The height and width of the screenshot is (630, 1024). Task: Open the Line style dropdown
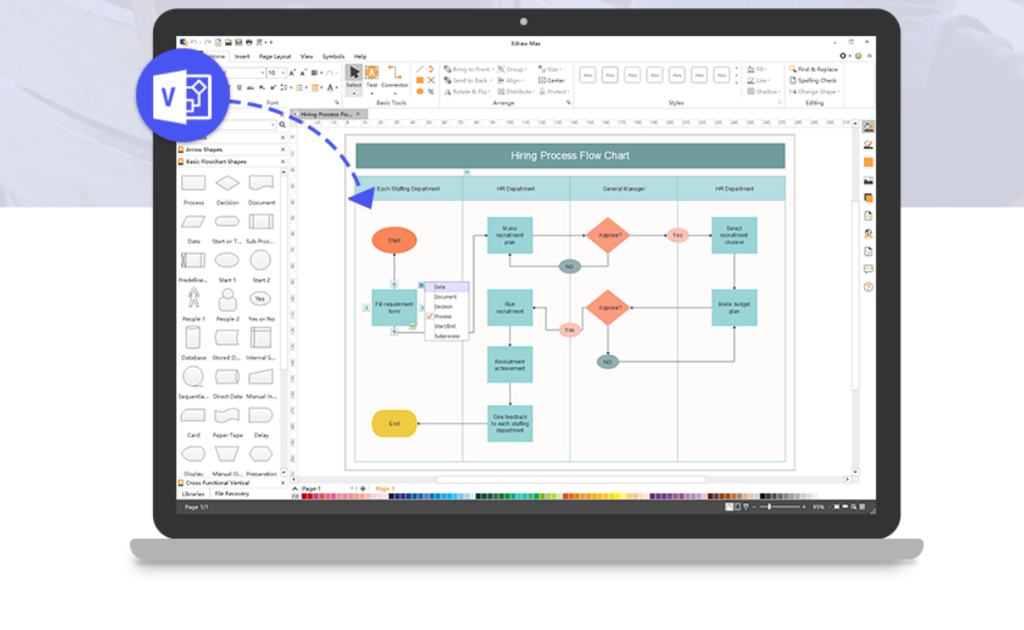tap(758, 80)
